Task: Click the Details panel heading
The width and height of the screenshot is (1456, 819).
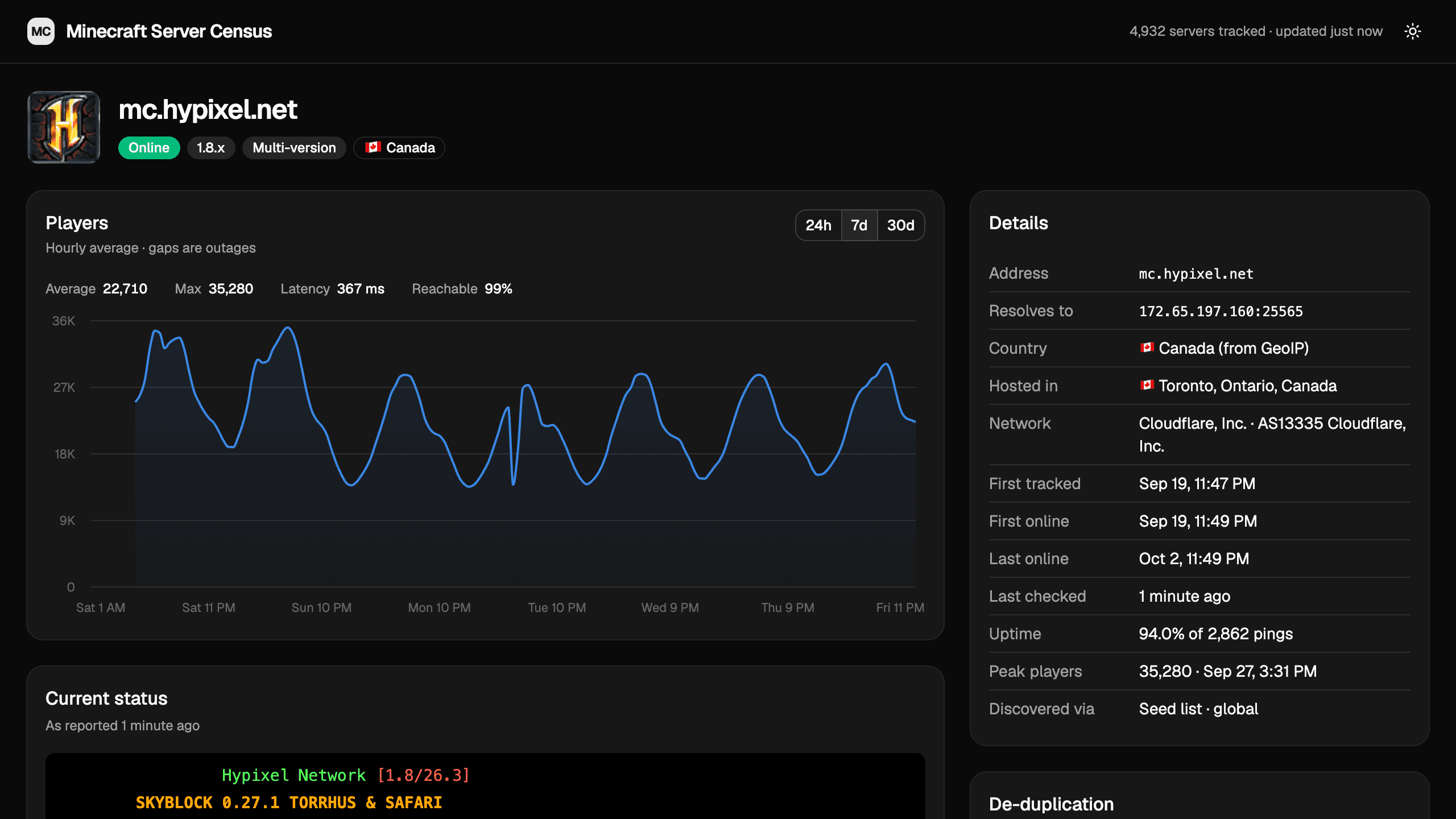Action: (x=1018, y=223)
